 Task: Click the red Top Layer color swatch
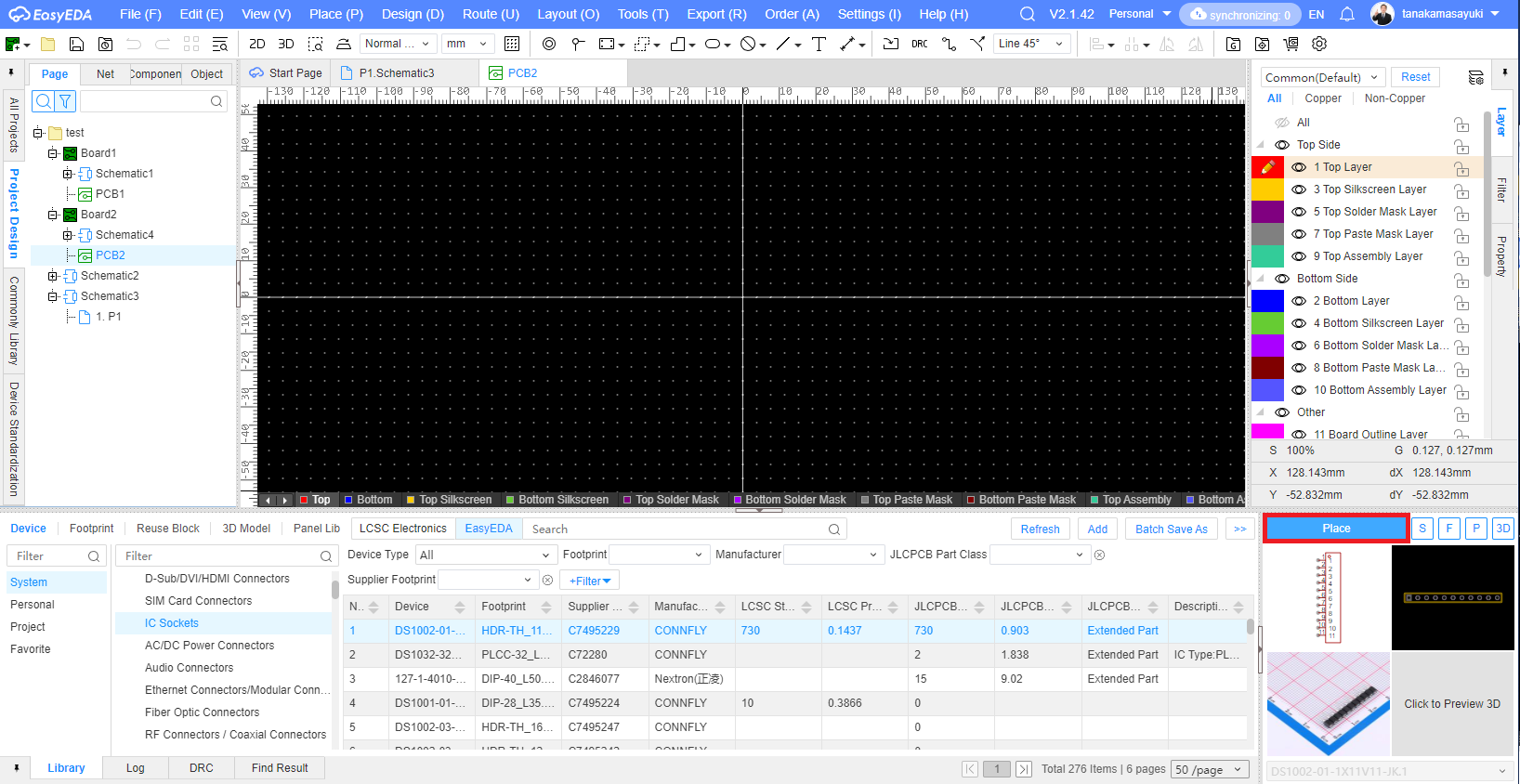point(1267,167)
